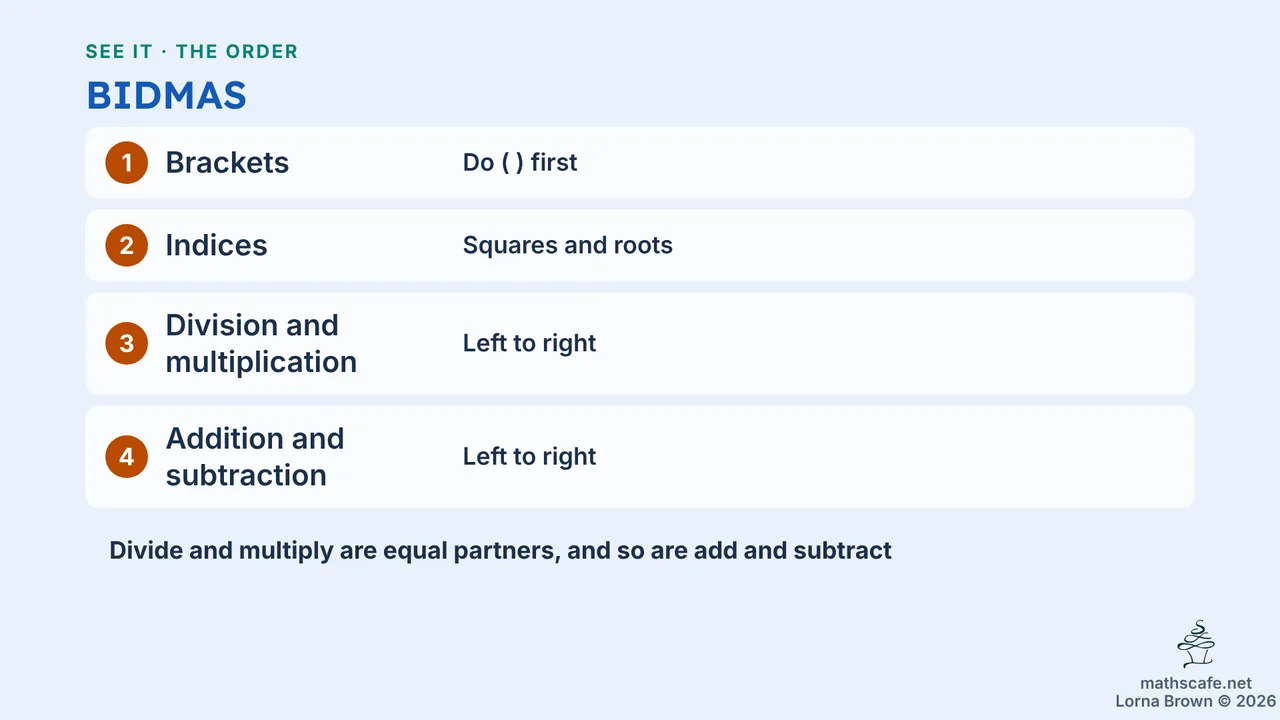Click 'Left to right' in the division row
The width and height of the screenshot is (1280, 720).
click(x=529, y=343)
